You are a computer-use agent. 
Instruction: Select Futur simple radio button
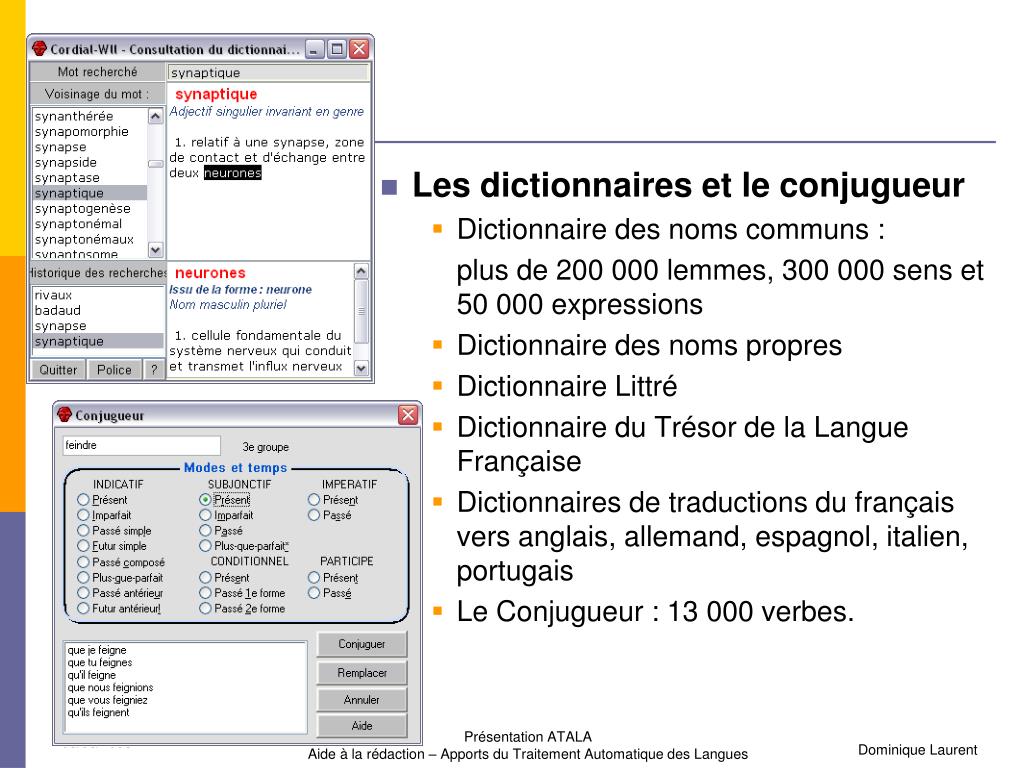click(83, 546)
